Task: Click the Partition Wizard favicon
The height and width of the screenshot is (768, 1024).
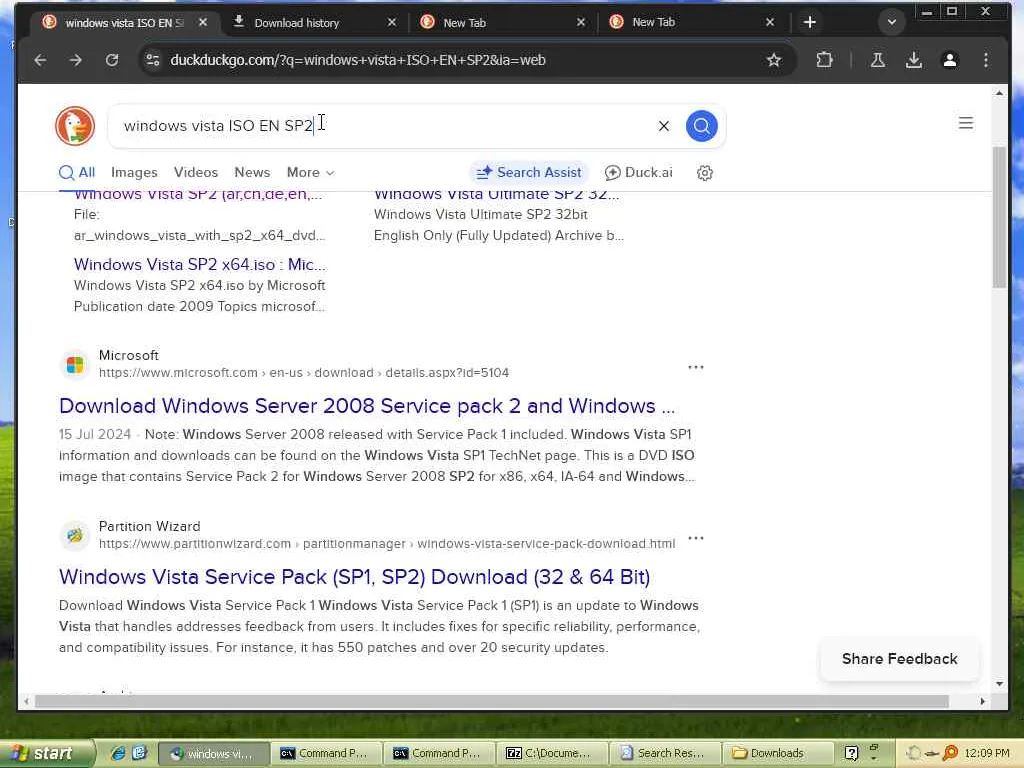Action: point(75,536)
